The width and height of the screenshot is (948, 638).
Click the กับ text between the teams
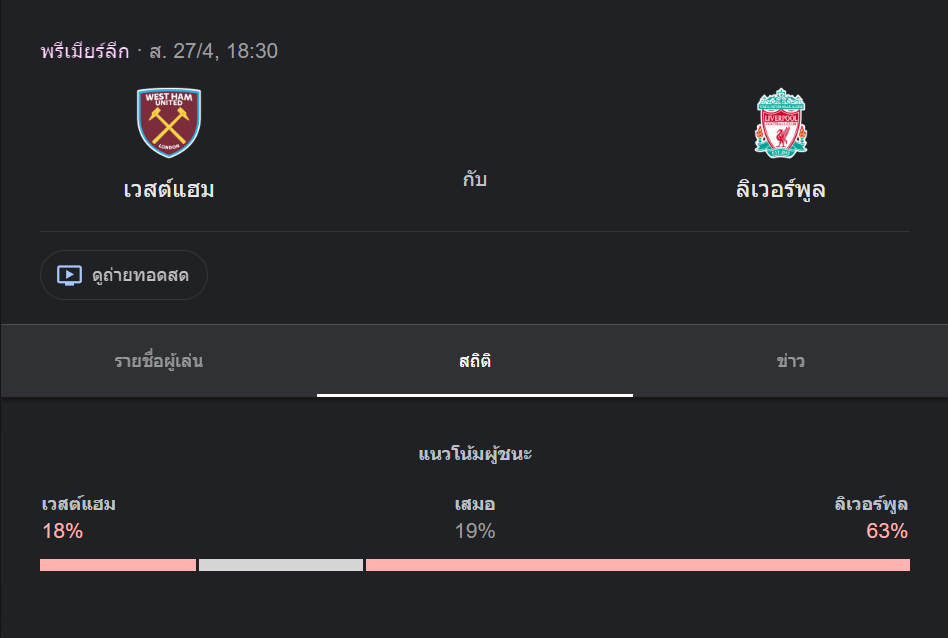point(475,181)
